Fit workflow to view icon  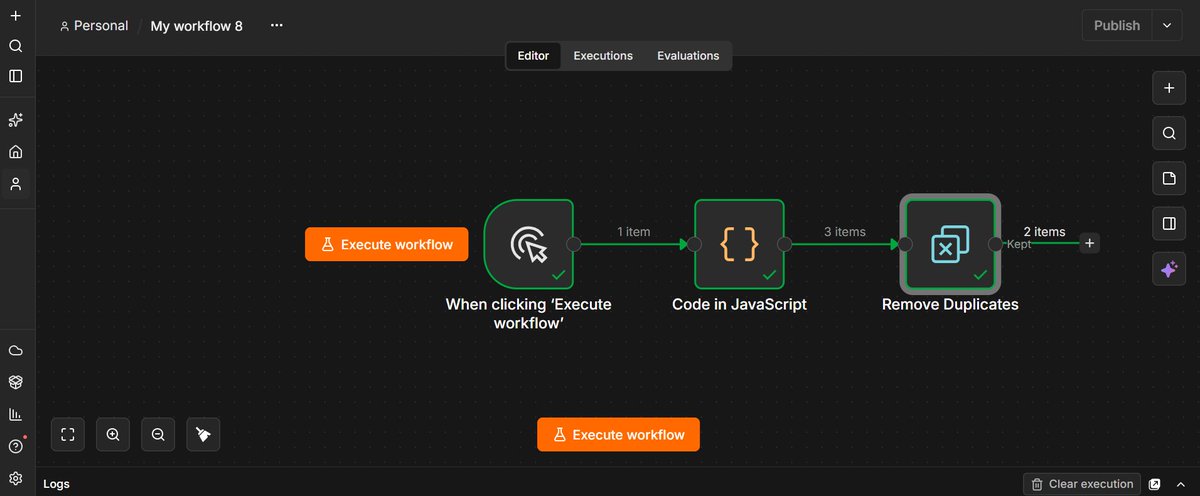tap(68, 434)
